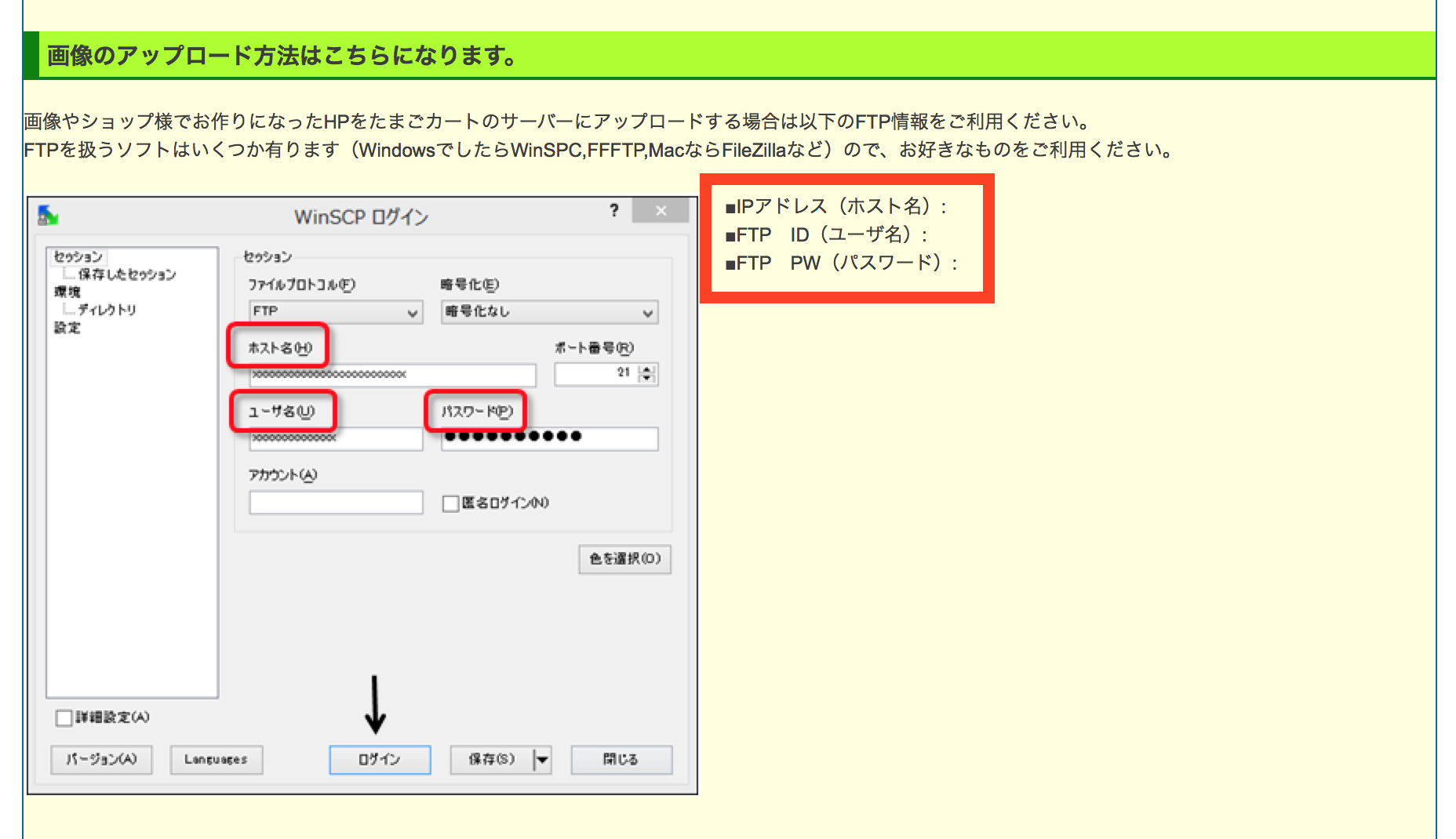
Task: Click the help question mark in WinSCP dialog
Action: pyautogui.click(x=614, y=210)
